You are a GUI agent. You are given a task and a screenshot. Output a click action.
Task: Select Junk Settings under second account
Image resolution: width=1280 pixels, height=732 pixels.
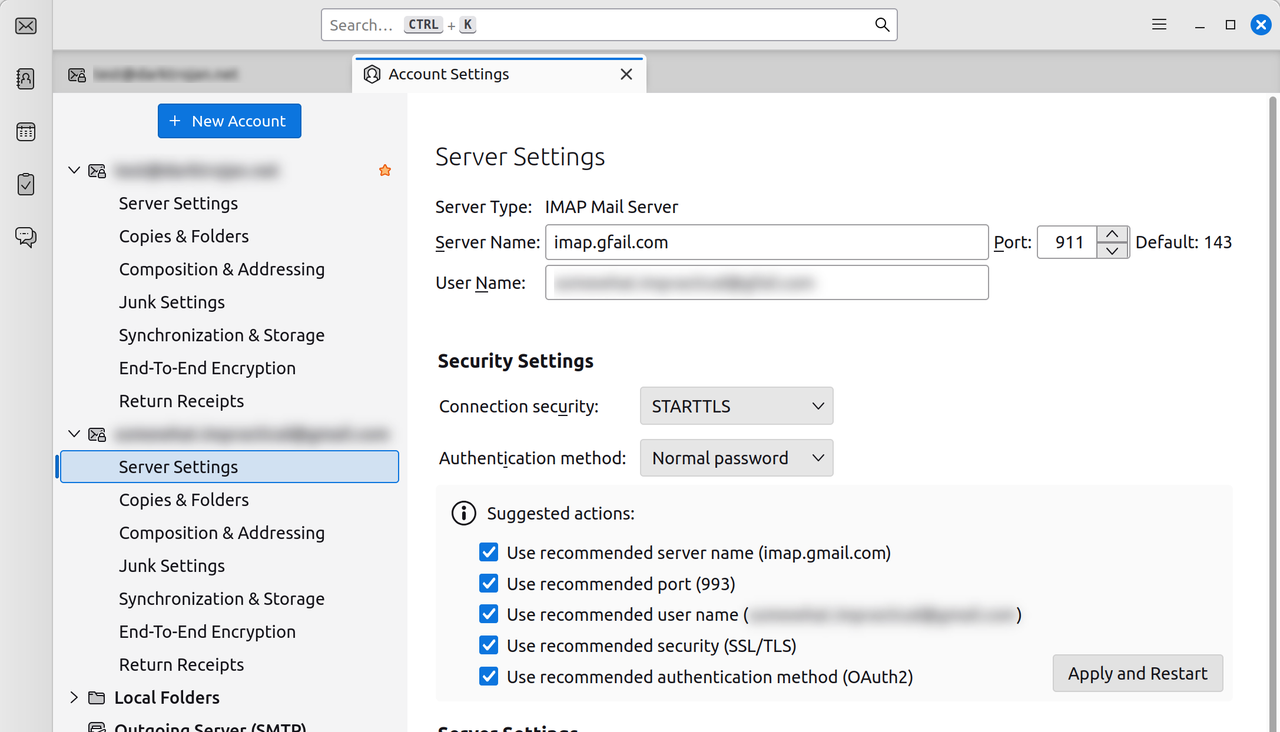point(172,565)
